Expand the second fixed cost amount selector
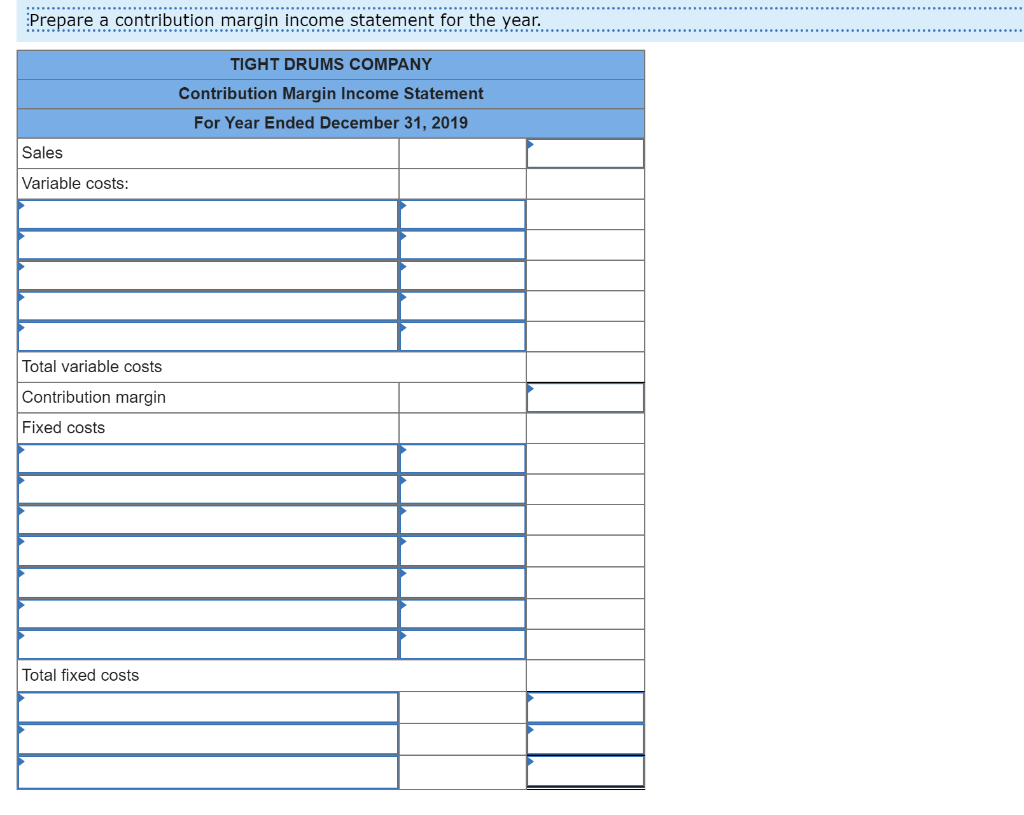This screenshot has width=1024, height=815. [x=462, y=489]
